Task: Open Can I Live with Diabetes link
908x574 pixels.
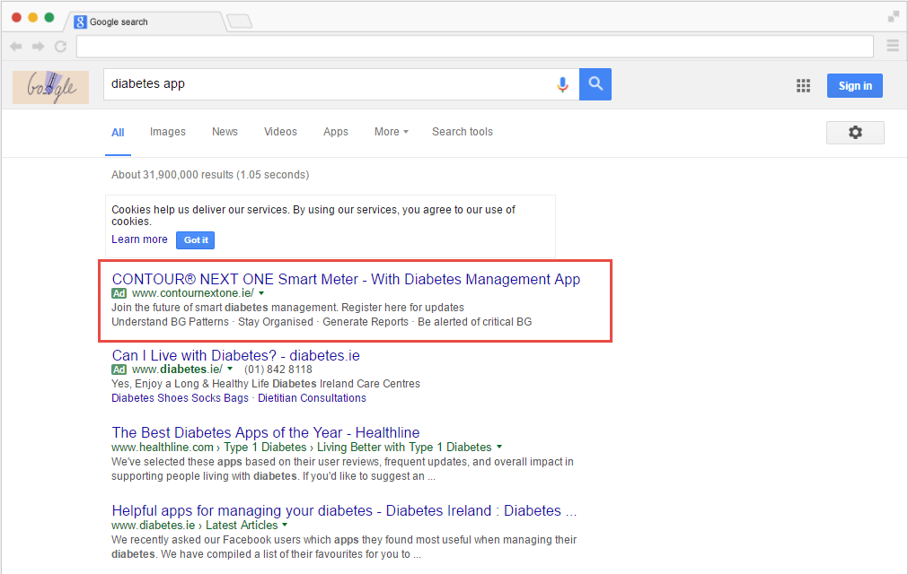Action: coord(236,356)
